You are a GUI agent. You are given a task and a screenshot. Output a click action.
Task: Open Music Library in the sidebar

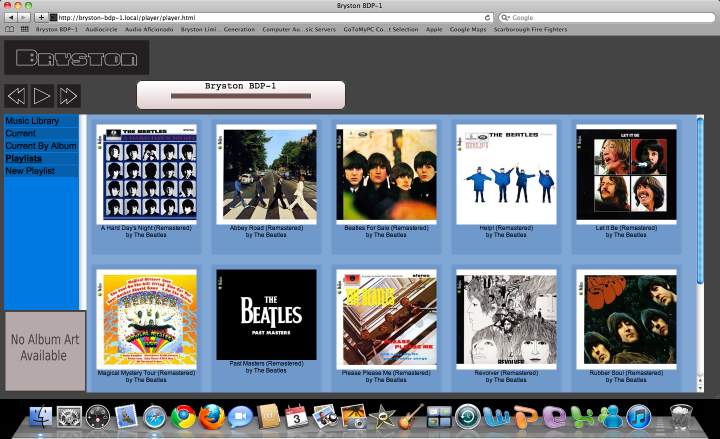tap(32, 121)
